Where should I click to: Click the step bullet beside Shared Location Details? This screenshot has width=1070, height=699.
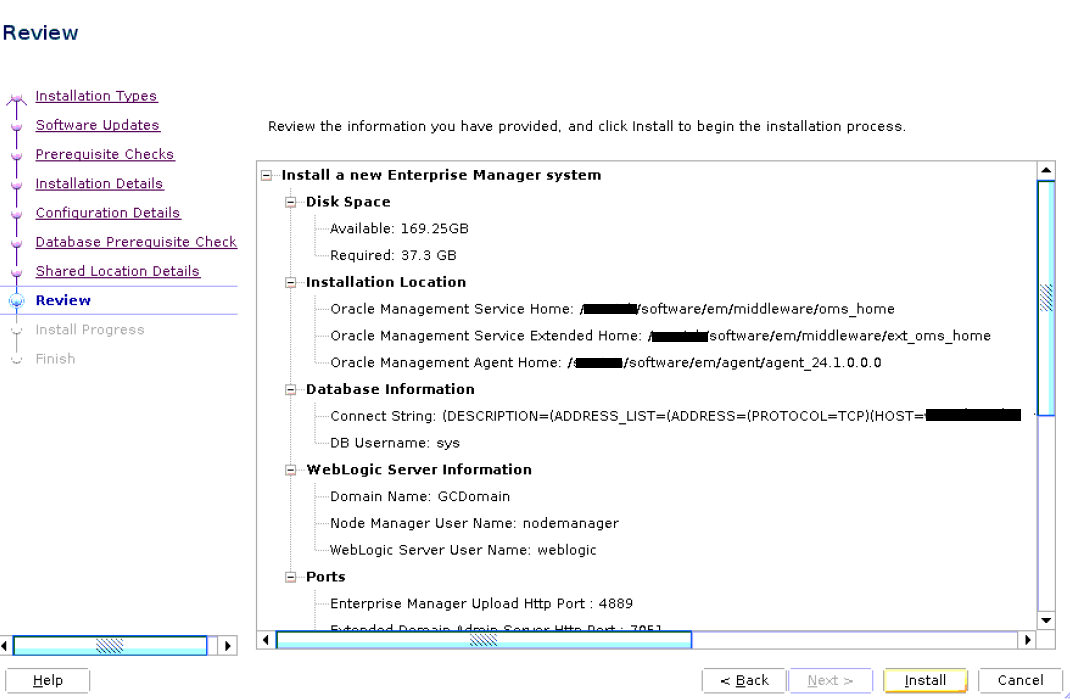coord(17,273)
